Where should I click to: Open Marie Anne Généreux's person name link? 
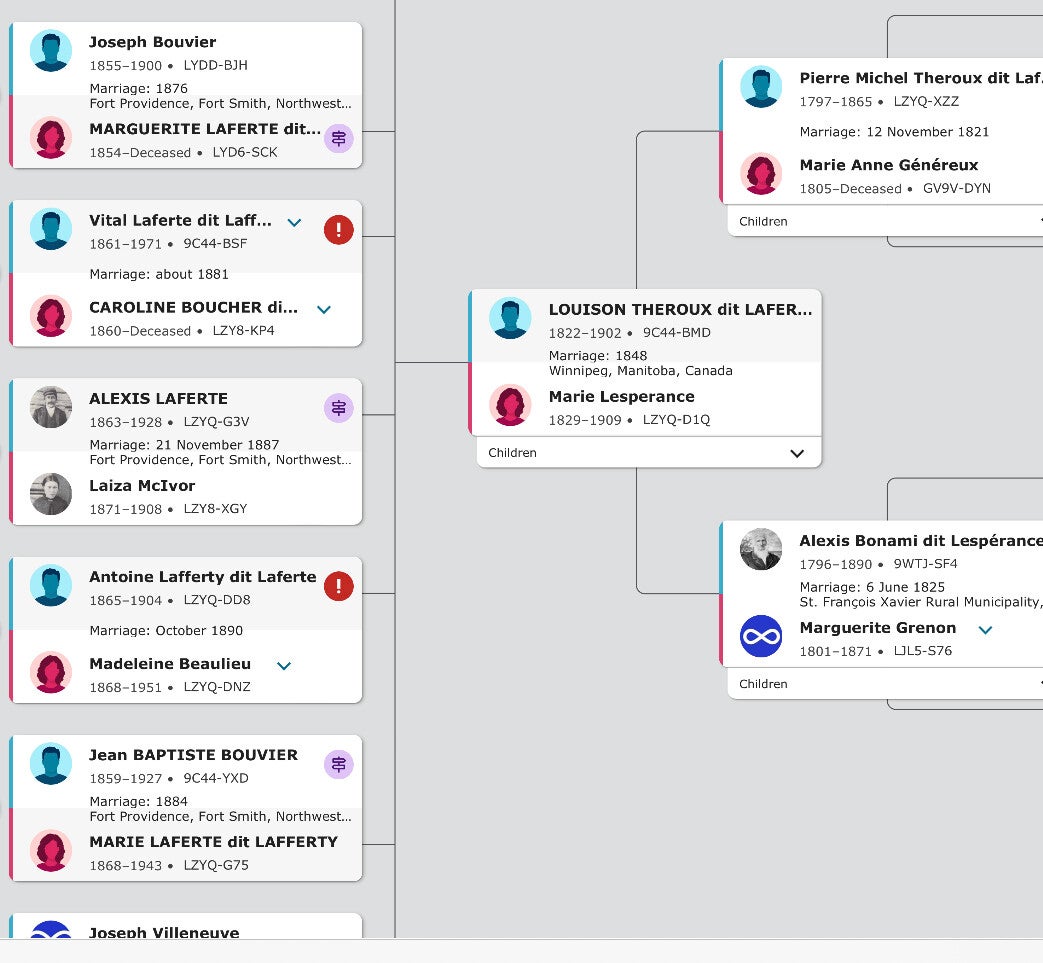tap(888, 165)
